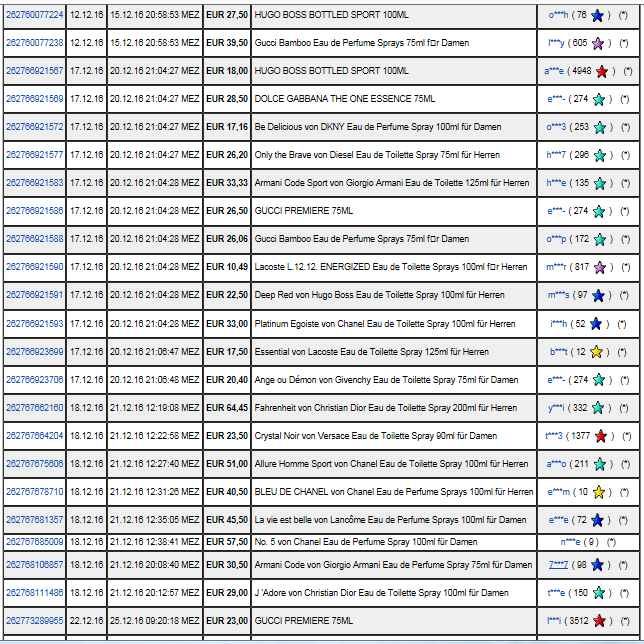Click the turquoise star beside buyer o***3
644x644 pixels.
pos(600,127)
